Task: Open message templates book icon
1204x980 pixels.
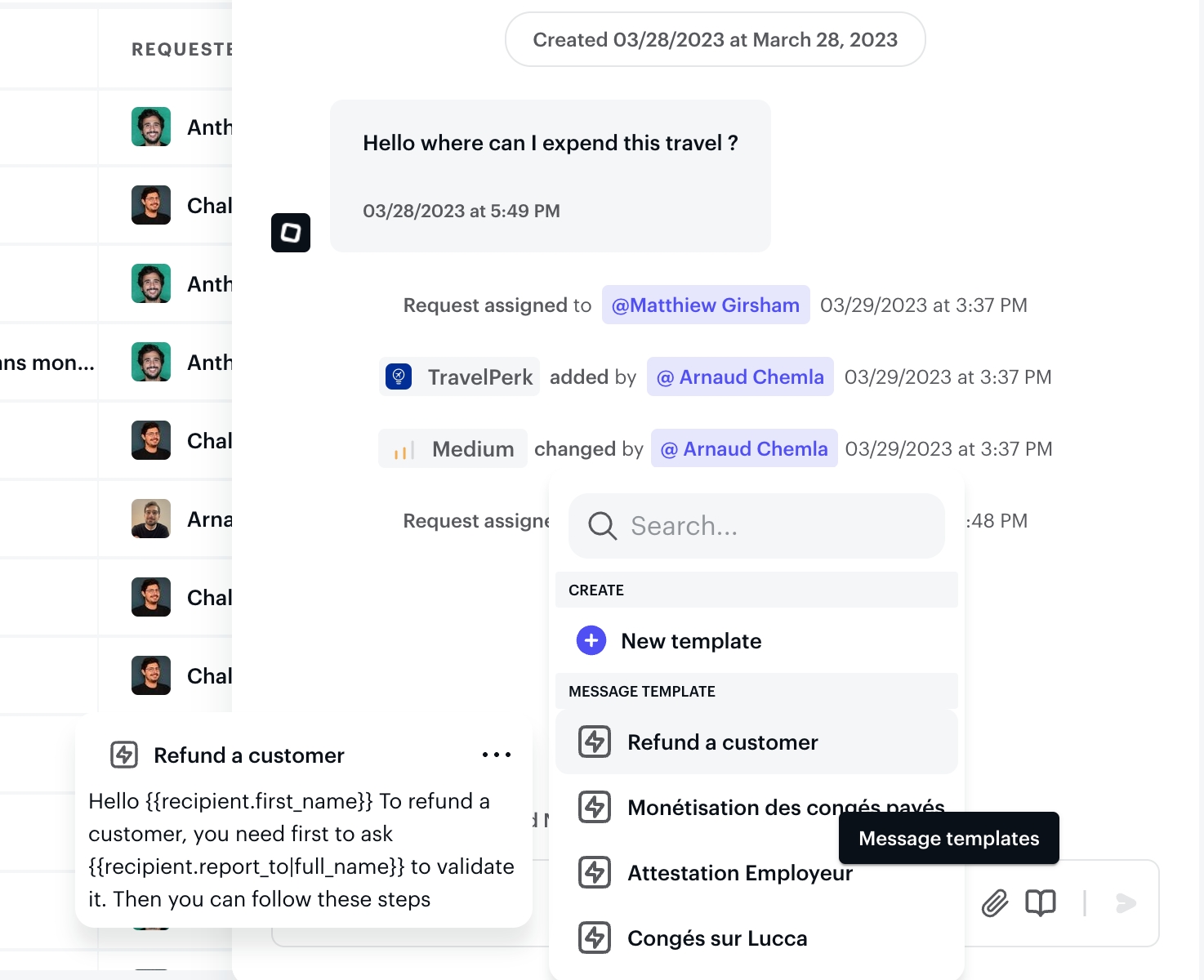Action: coord(1040,903)
